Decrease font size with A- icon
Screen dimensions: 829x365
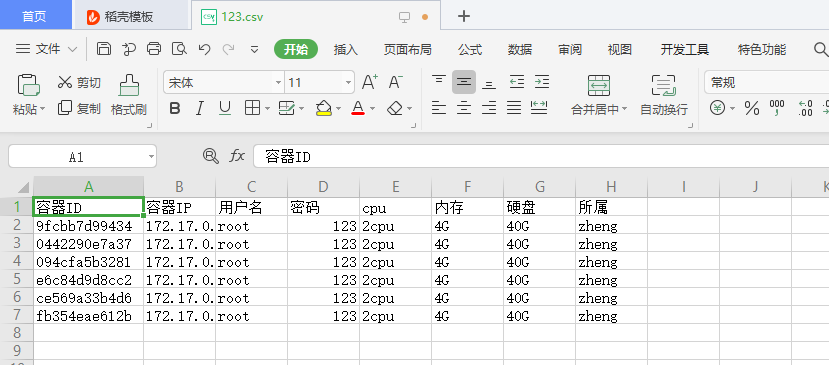coord(395,83)
